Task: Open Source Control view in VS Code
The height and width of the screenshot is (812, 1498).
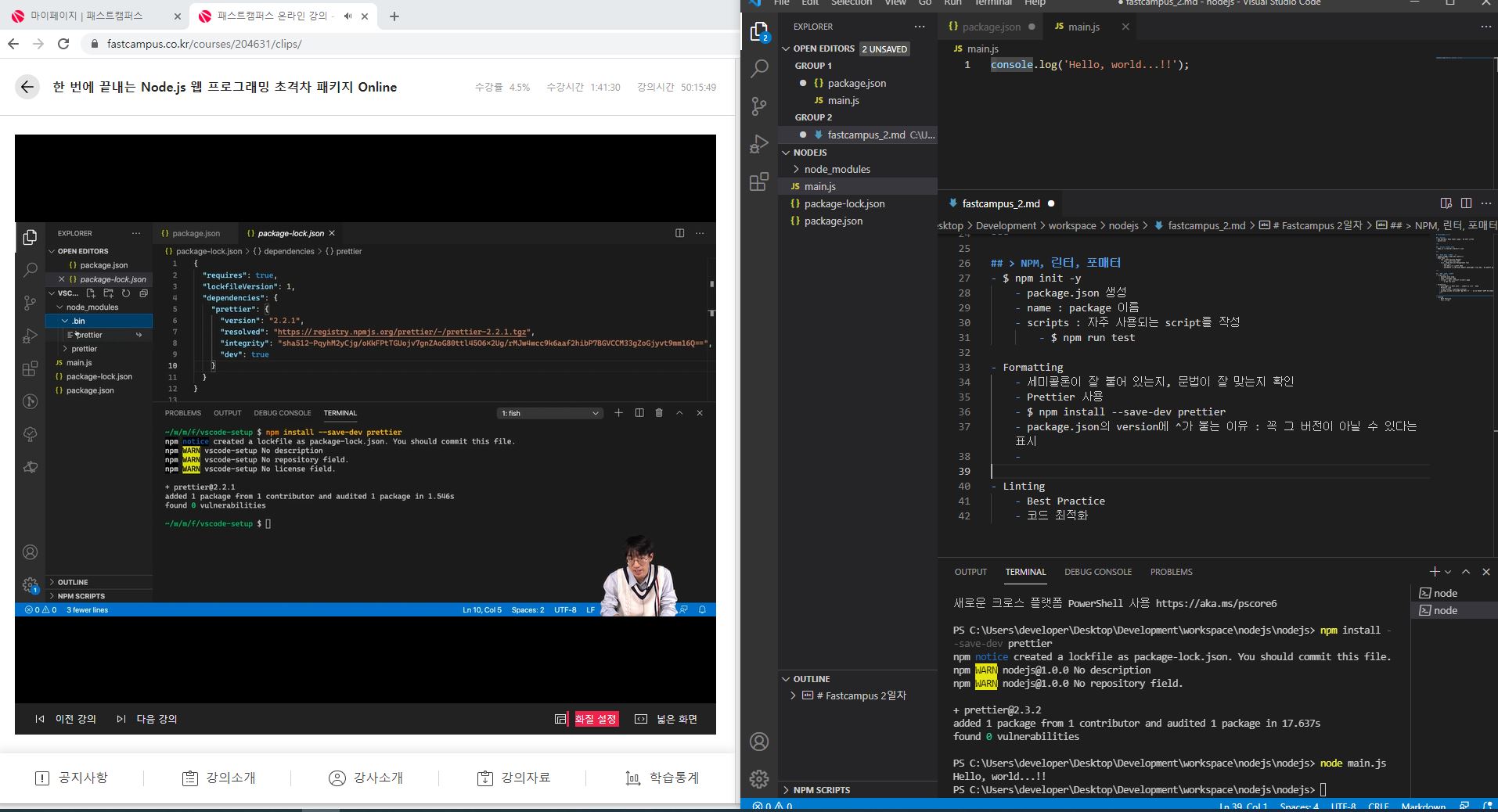Action: click(759, 106)
